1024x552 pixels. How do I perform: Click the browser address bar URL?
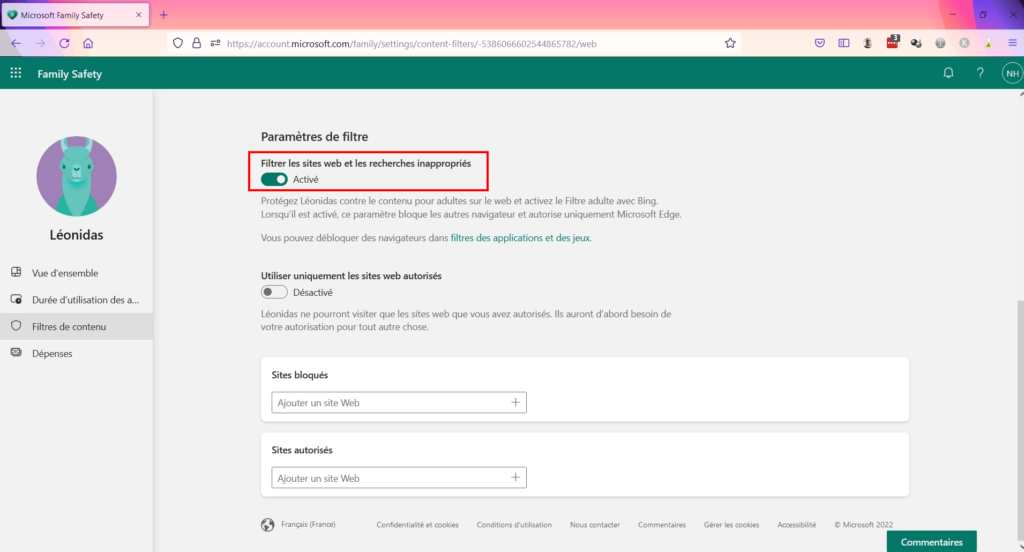[411, 44]
